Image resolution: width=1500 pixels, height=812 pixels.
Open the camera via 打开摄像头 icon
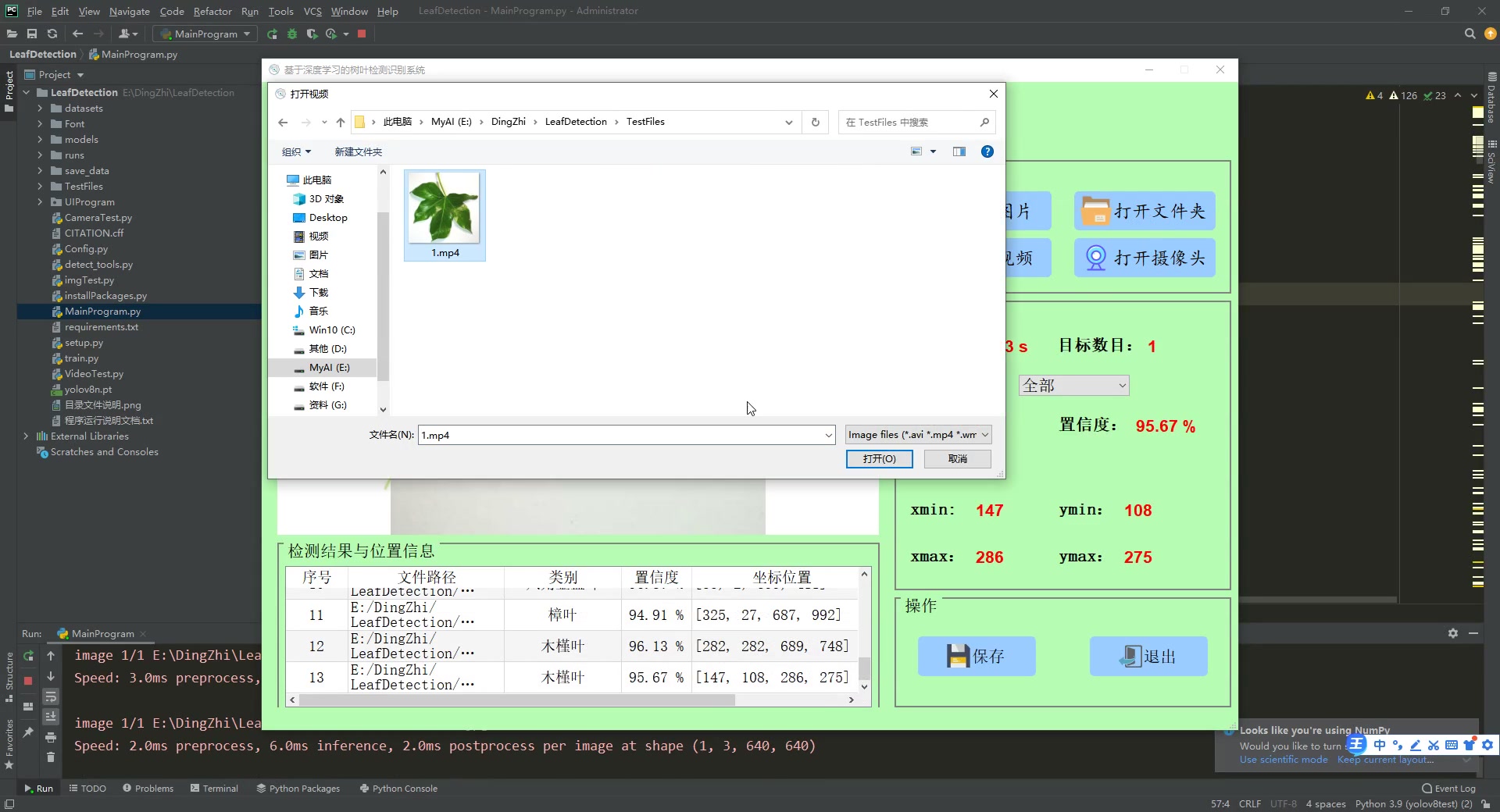(1144, 258)
